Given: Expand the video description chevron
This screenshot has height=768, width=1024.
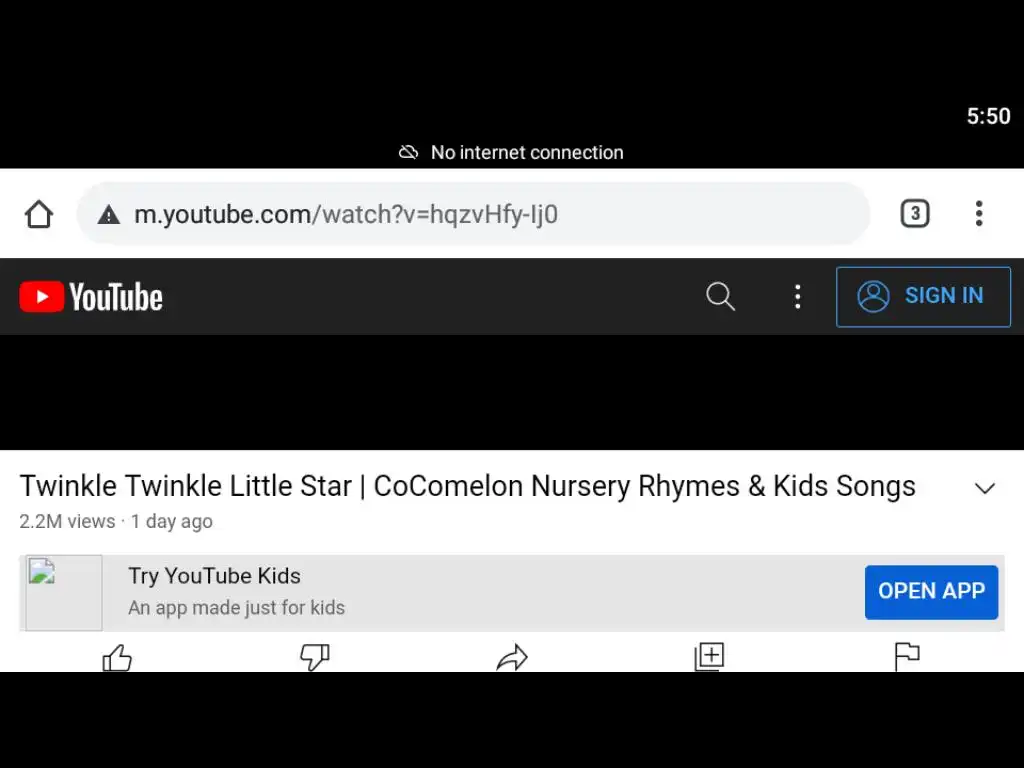Looking at the screenshot, I should (985, 488).
